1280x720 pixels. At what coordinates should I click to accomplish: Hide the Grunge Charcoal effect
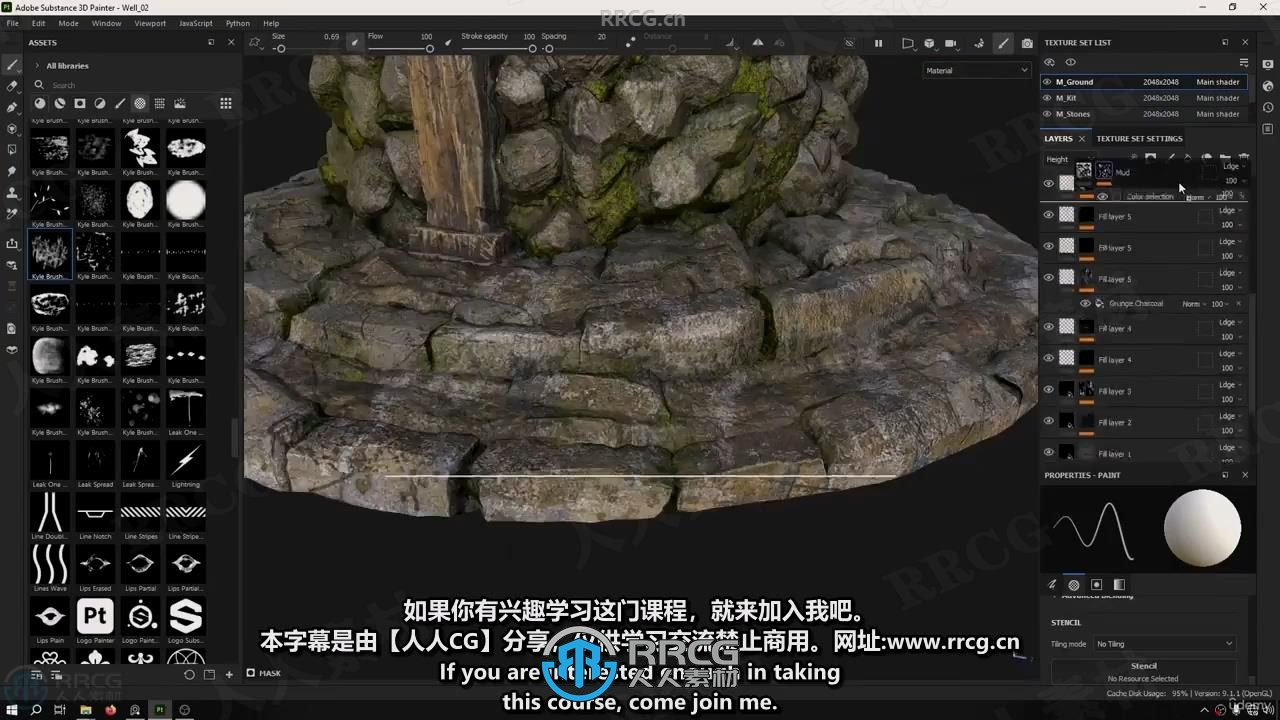[1085, 304]
